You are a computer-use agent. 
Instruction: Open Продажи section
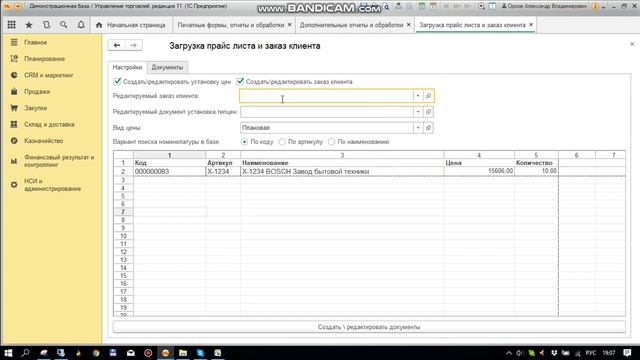click(37, 91)
